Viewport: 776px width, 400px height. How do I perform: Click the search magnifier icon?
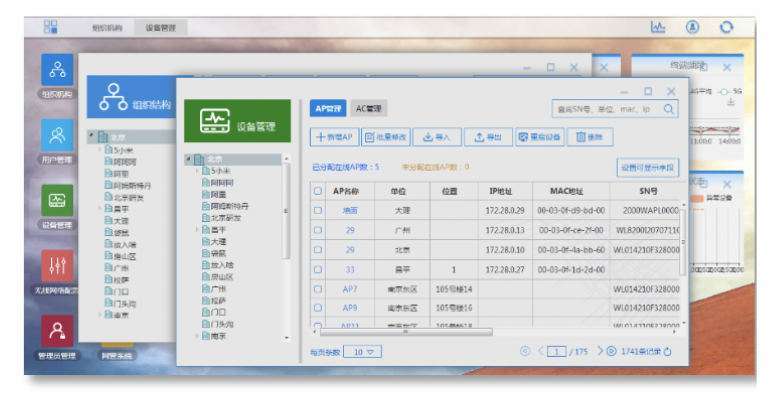(670, 109)
